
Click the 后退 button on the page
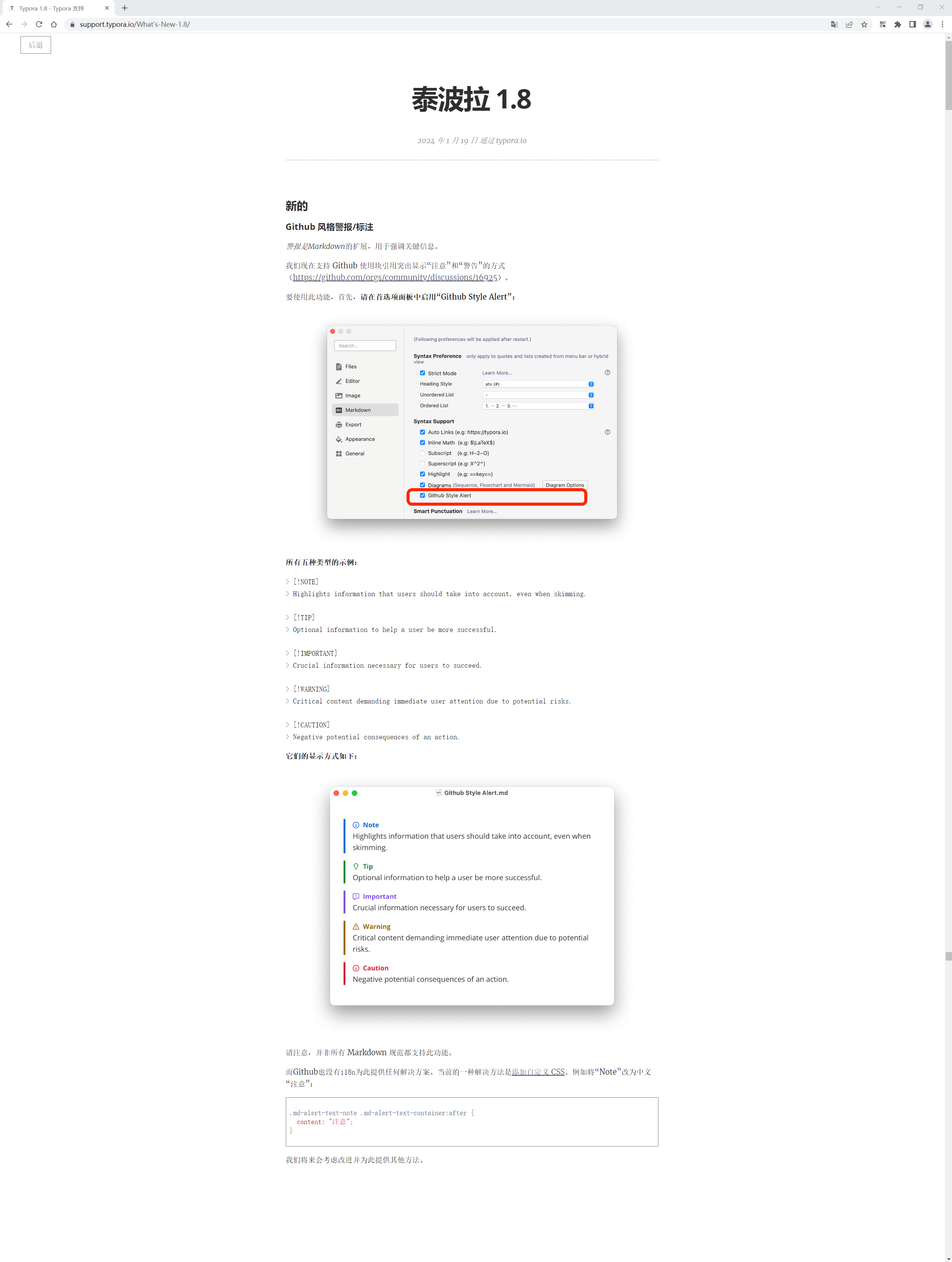coord(35,45)
